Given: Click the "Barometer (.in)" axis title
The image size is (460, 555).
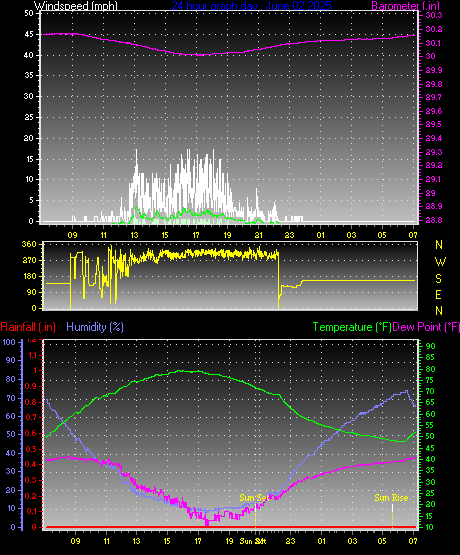Looking at the screenshot, I should click(x=406, y=6).
